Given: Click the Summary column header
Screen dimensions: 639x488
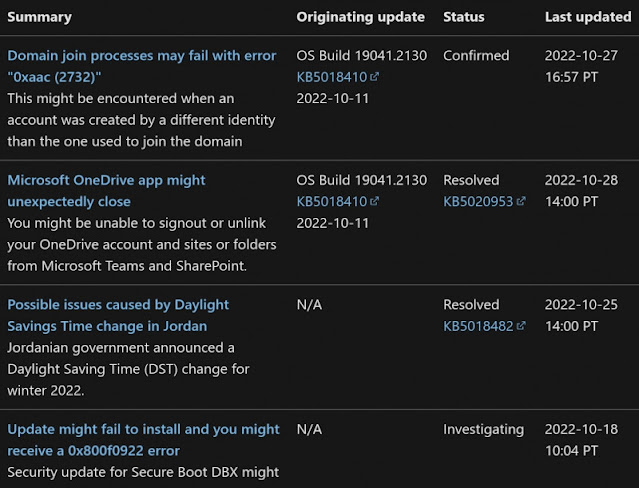Looking at the screenshot, I should (40, 17).
